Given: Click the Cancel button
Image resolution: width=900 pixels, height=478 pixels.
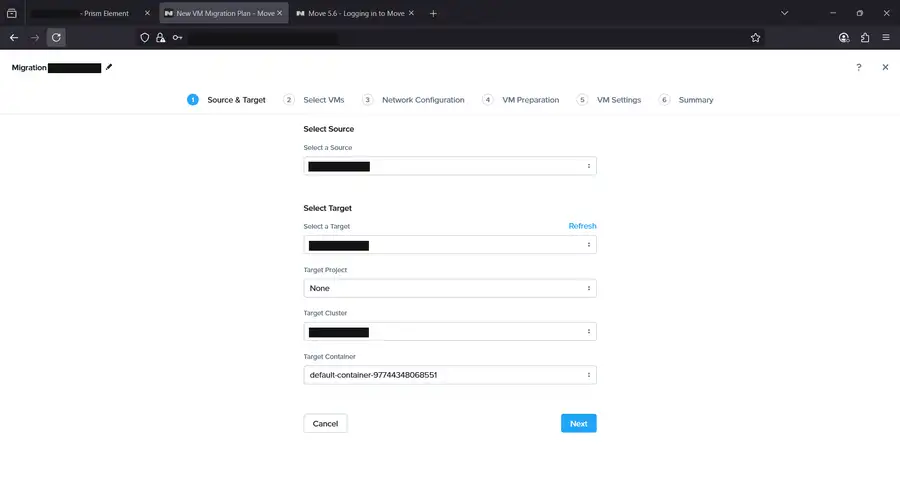Looking at the screenshot, I should (325, 423).
